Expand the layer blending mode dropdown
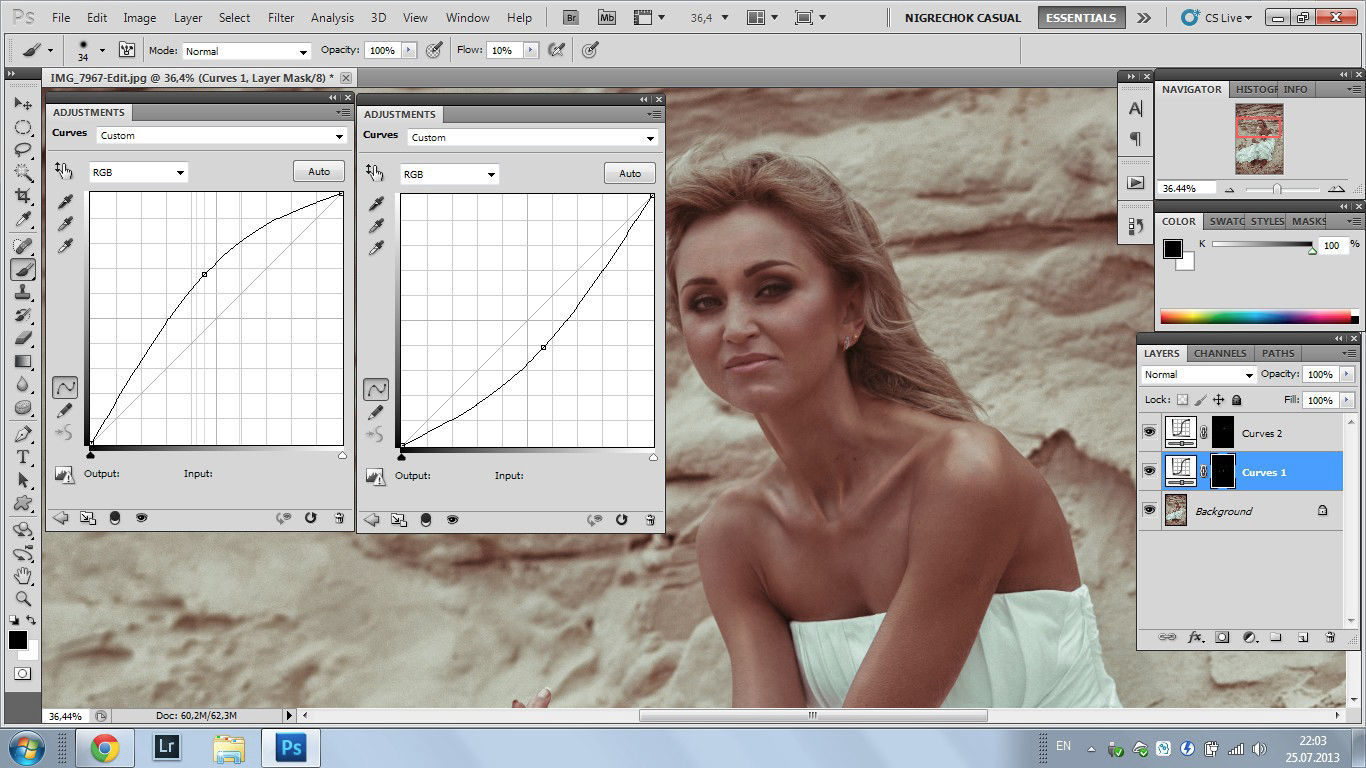Image resolution: width=1366 pixels, height=768 pixels. (x=1198, y=375)
